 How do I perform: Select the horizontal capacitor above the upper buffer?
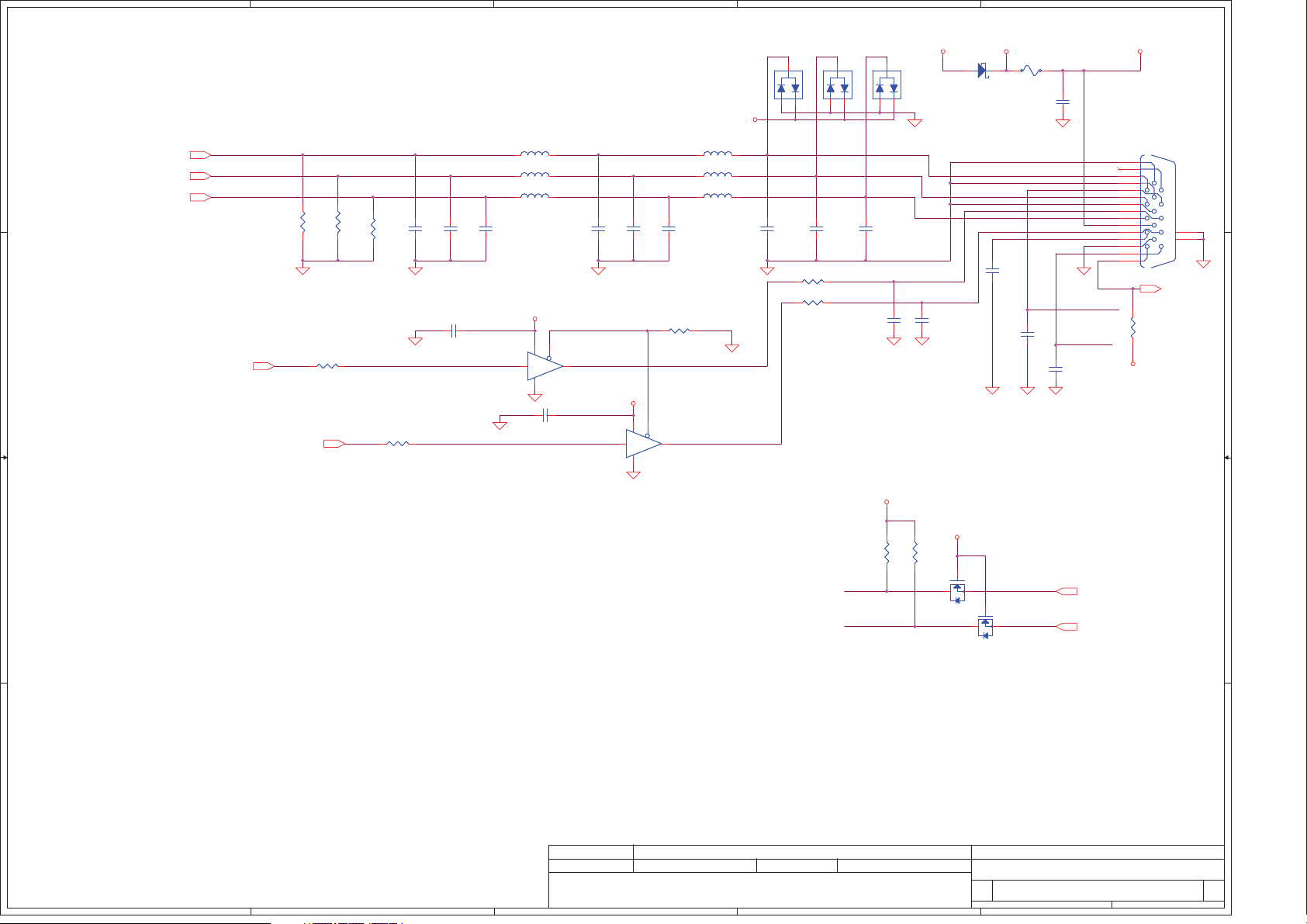pos(454,331)
